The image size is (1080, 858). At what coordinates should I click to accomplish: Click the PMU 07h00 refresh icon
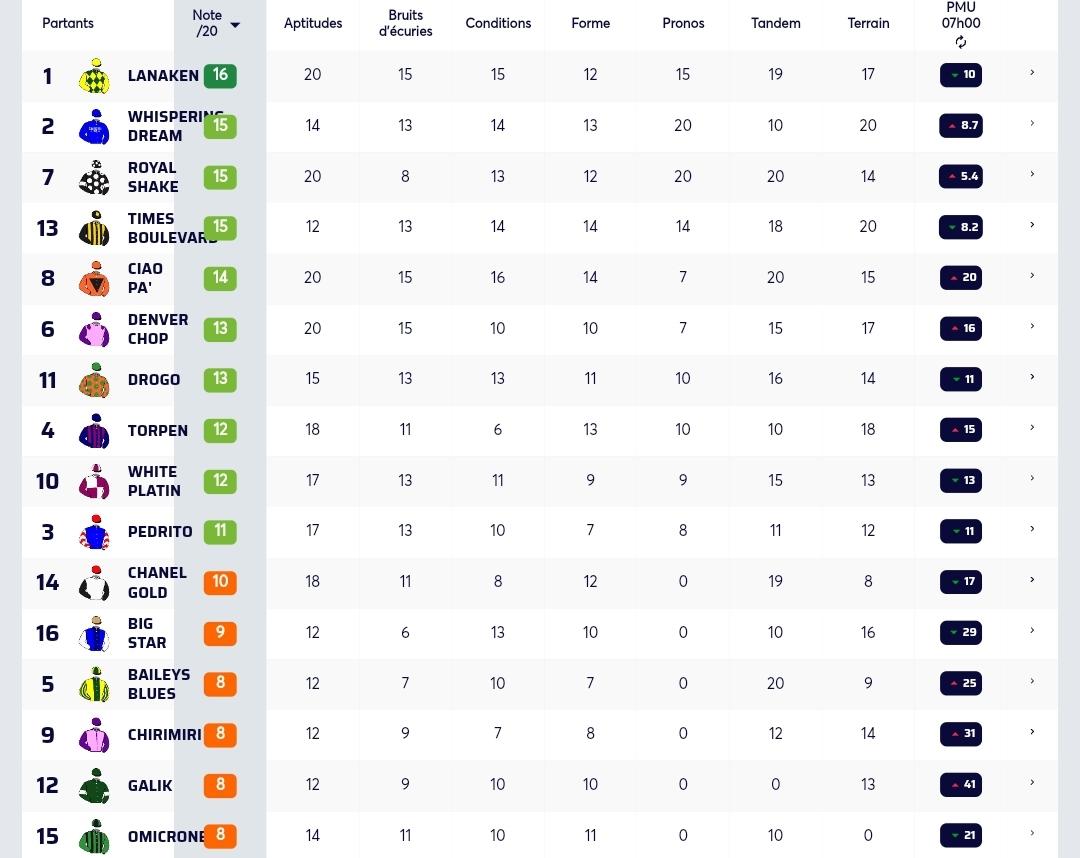point(961,43)
